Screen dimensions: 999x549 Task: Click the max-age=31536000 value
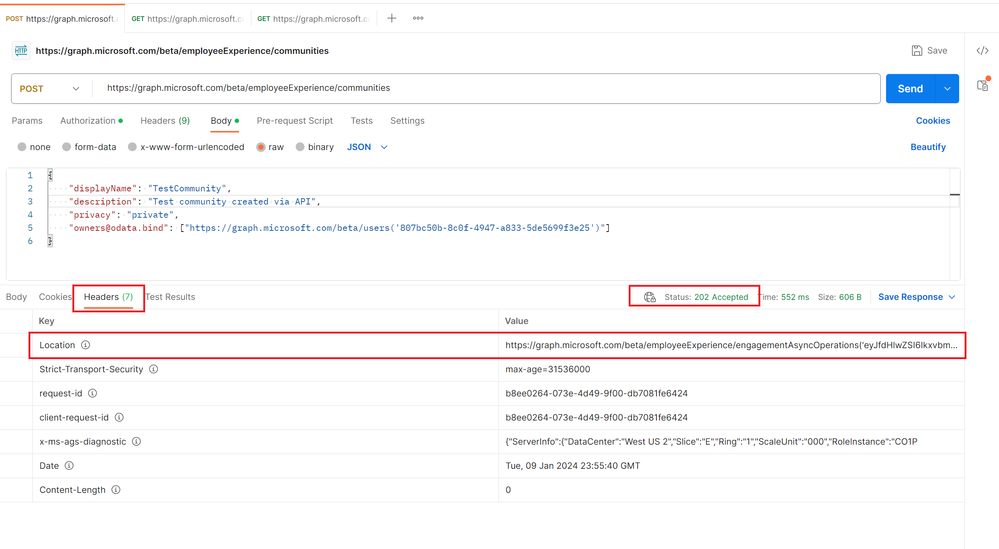pyautogui.click(x=548, y=369)
